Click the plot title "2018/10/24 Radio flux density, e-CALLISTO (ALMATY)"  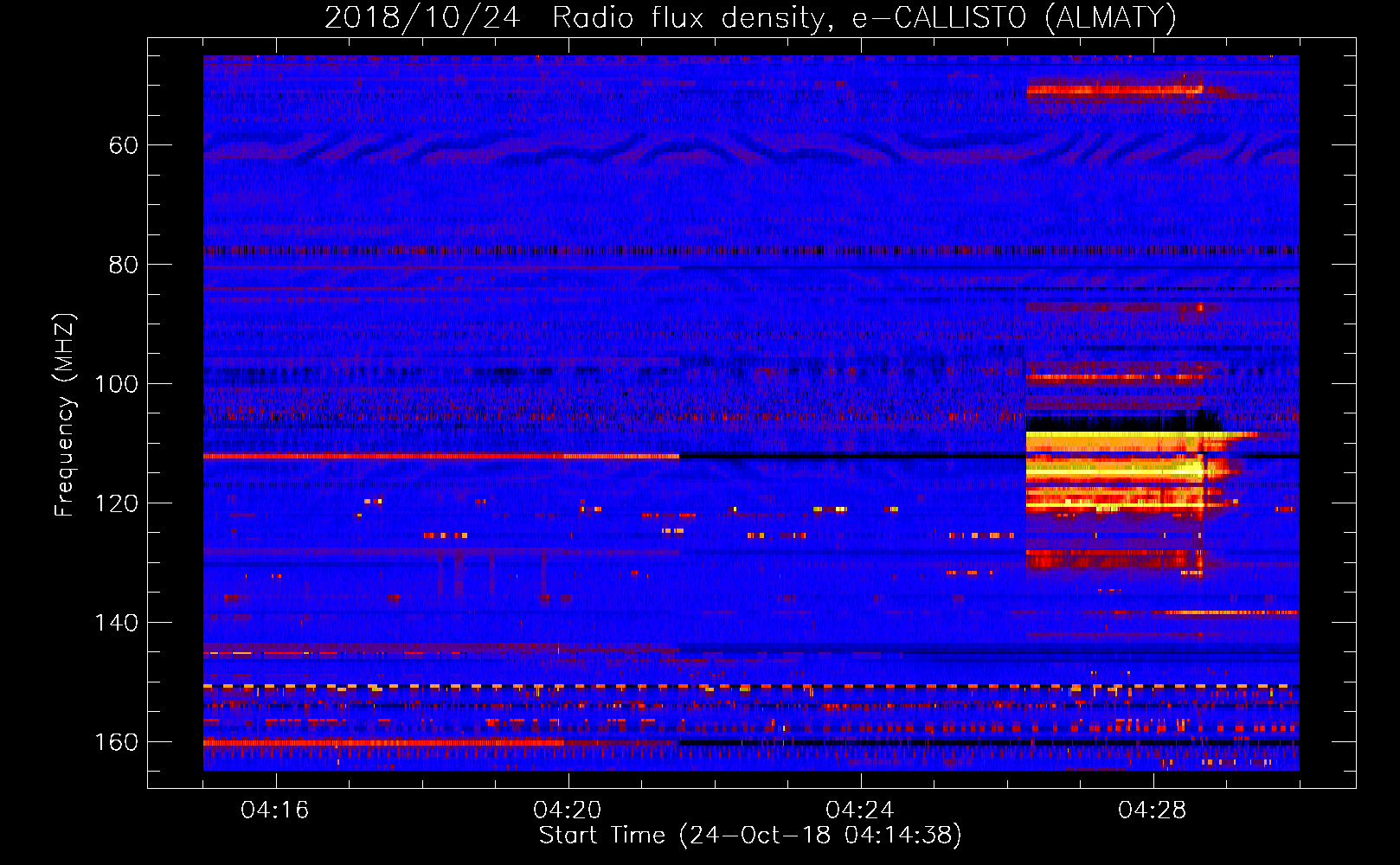pos(750,17)
